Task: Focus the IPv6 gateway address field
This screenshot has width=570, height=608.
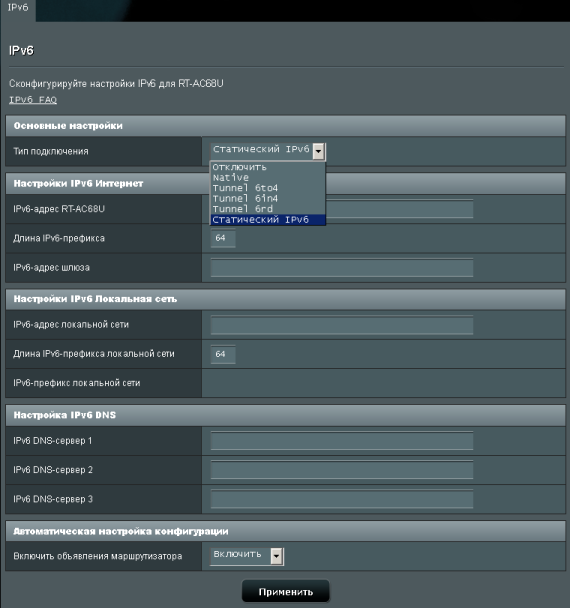Action: 342,268
